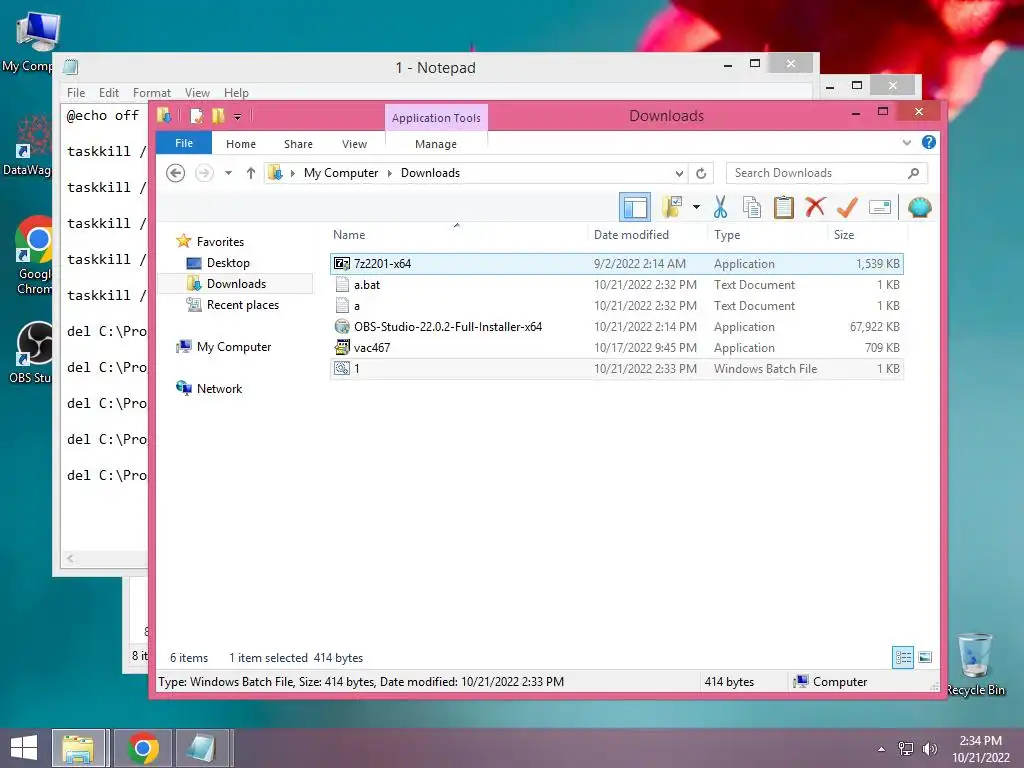Click the Paste clipboard icon

tap(783, 208)
